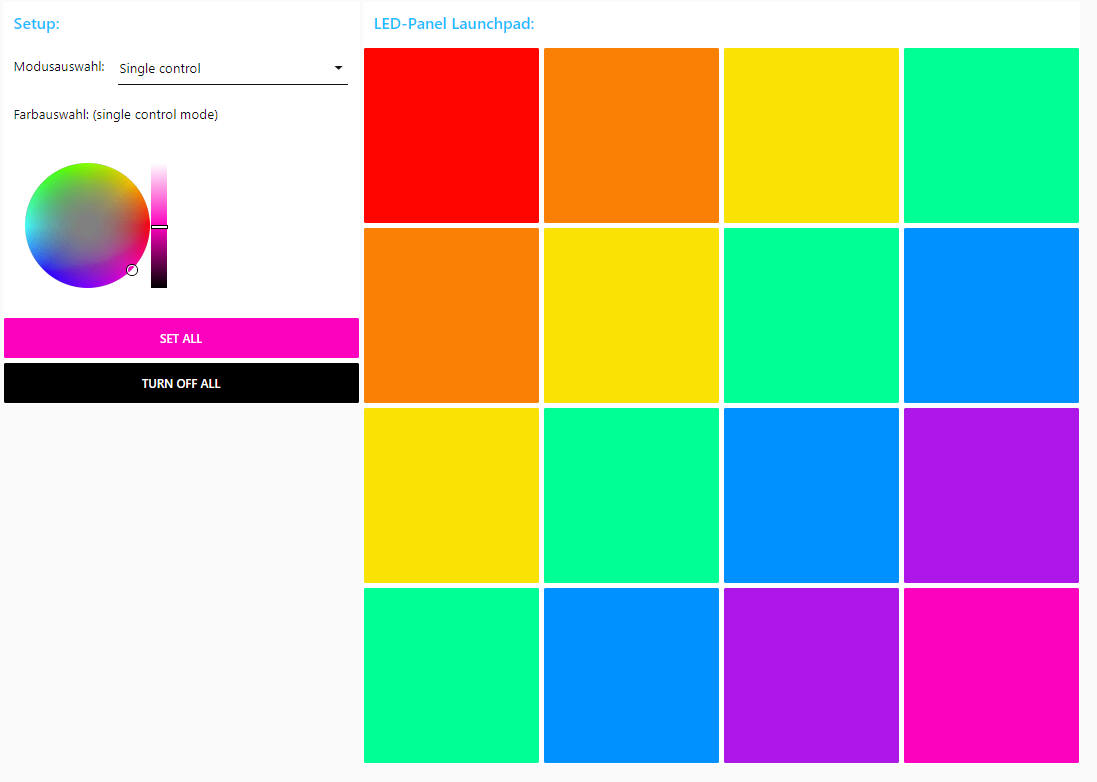Select the magenta LED panel in the bottom-right corner

(991, 675)
